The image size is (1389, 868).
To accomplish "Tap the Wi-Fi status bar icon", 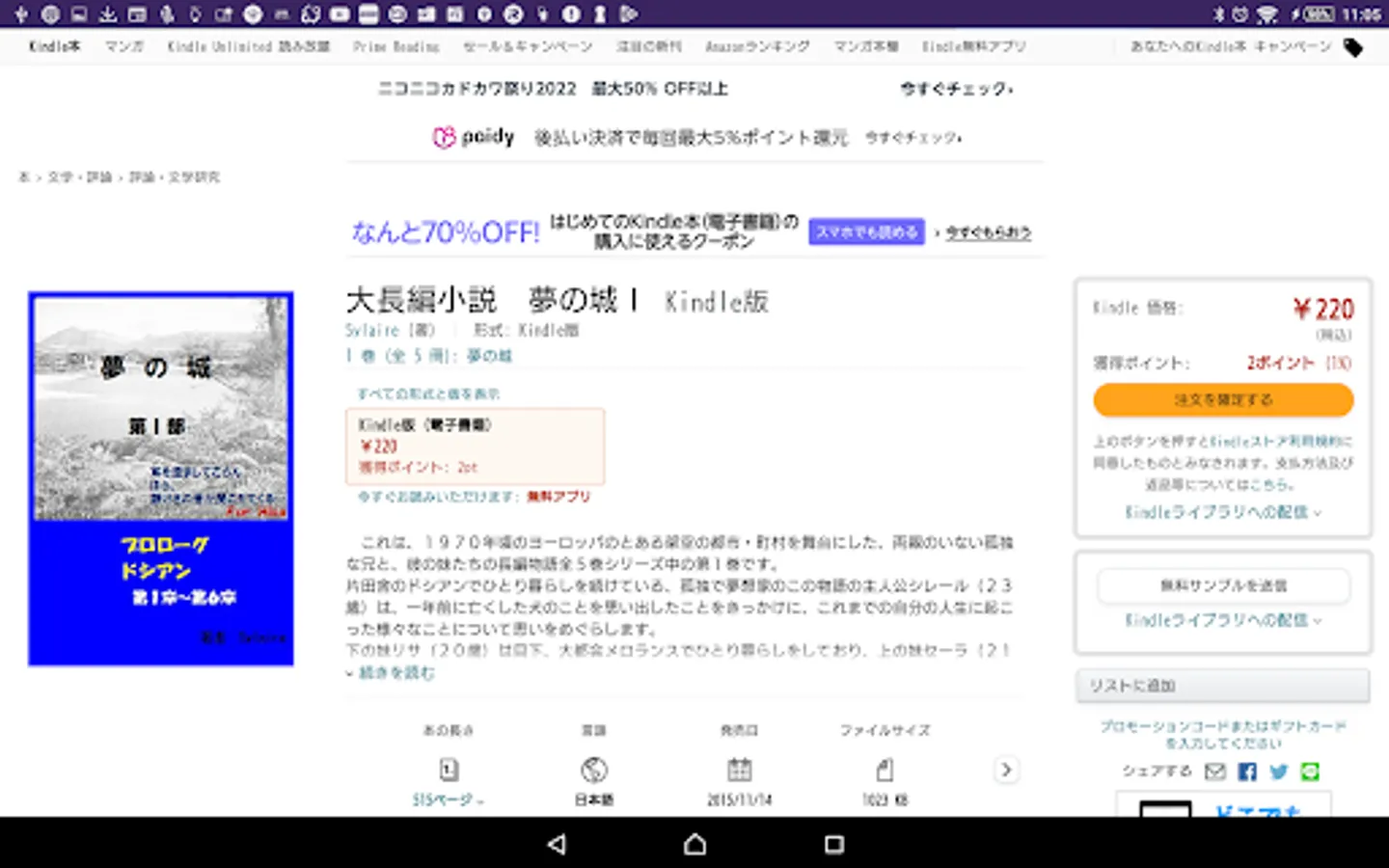I will [x=1267, y=14].
